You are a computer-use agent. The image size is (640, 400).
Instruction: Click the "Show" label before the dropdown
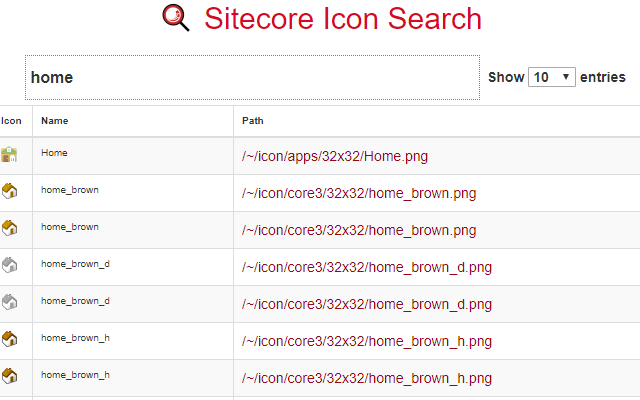pyautogui.click(x=506, y=77)
